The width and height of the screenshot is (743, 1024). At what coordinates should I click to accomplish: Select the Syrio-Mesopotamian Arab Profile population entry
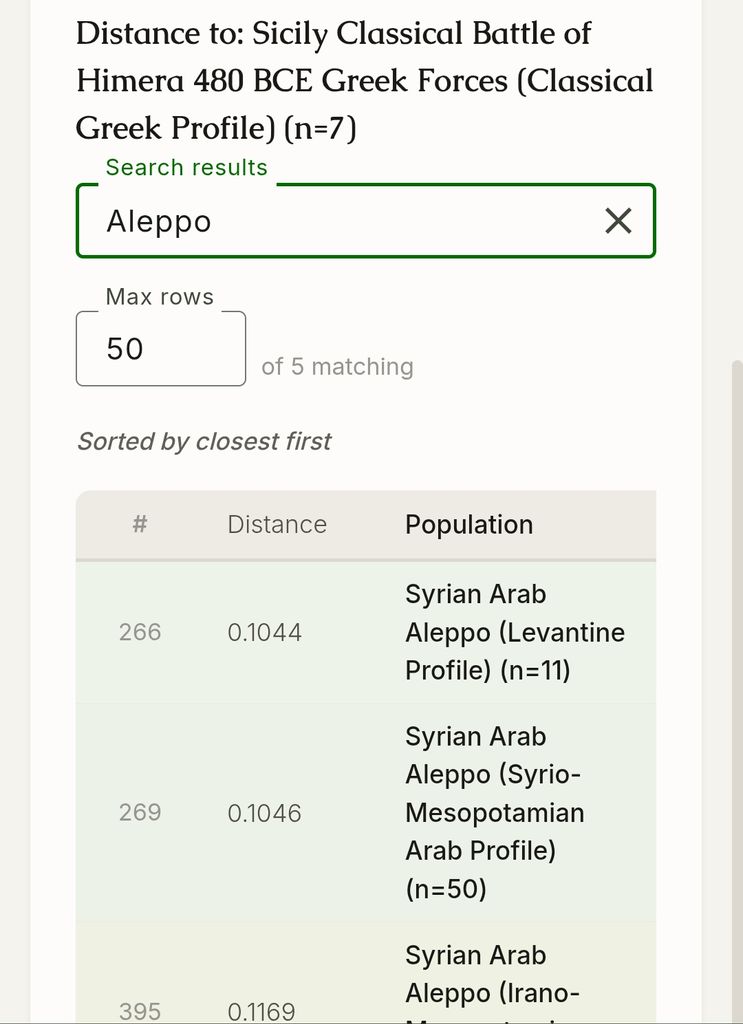tap(494, 812)
